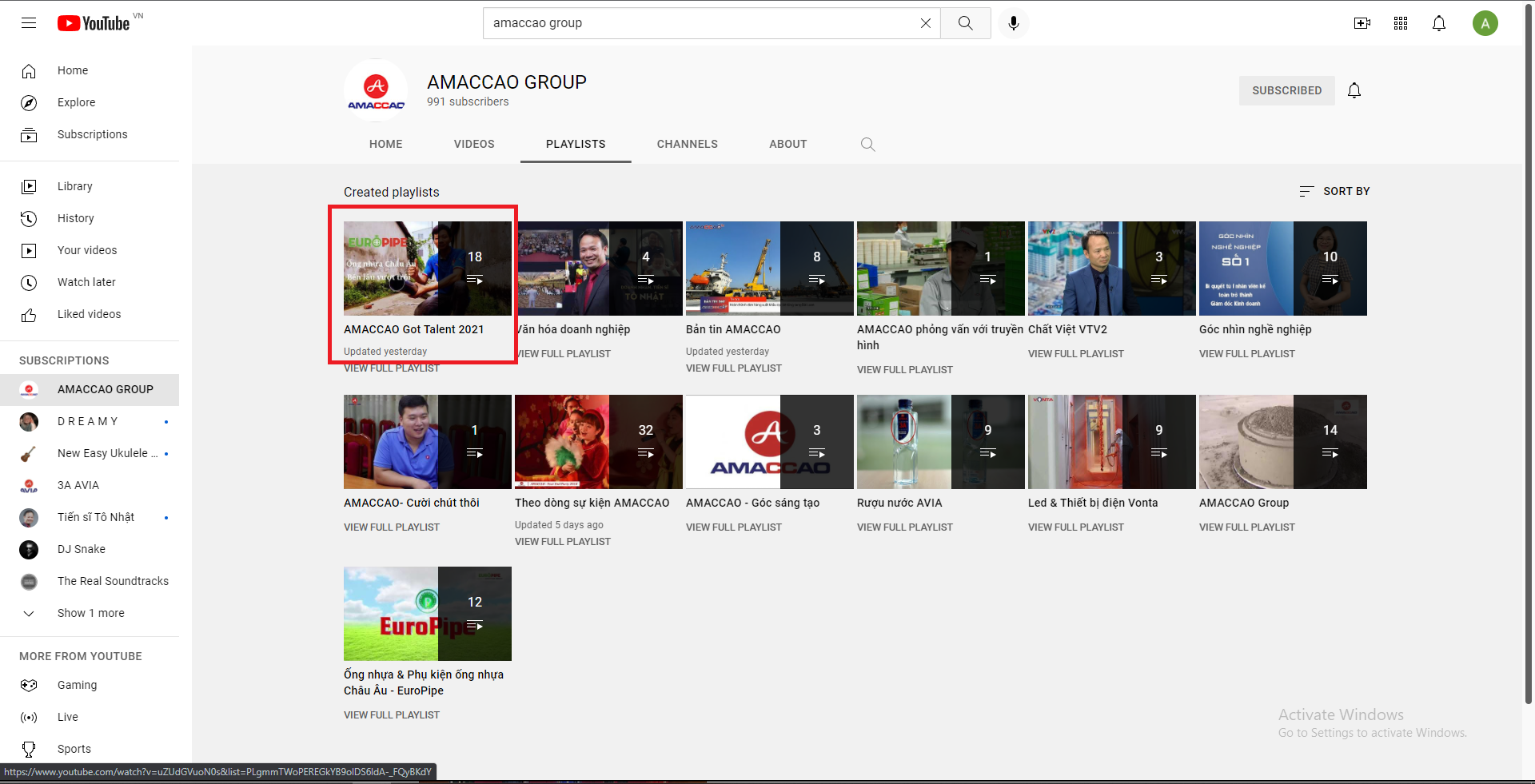Click AMACCAO phỏng vấn với truyền hình title

[940, 337]
